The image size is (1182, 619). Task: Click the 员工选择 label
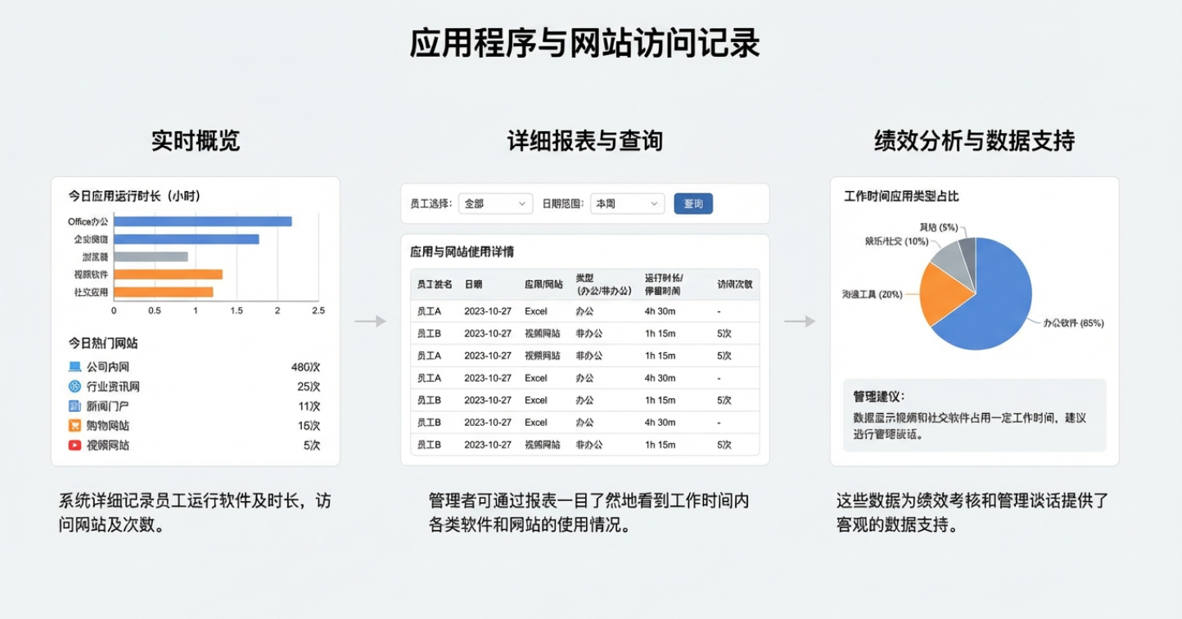[431, 204]
